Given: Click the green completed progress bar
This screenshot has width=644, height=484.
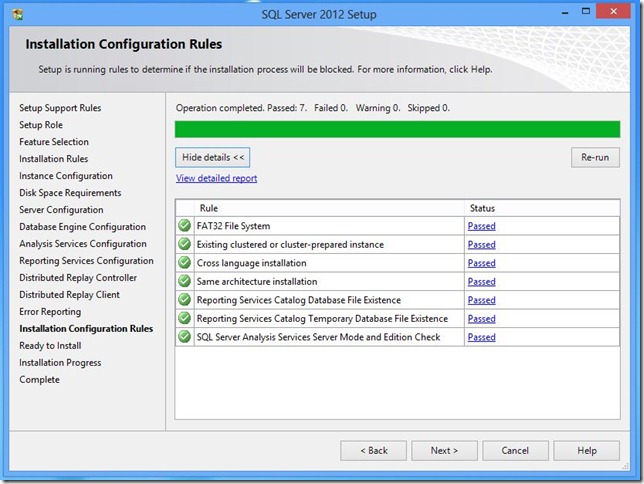Looking at the screenshot, I should (x=397, y=129).
